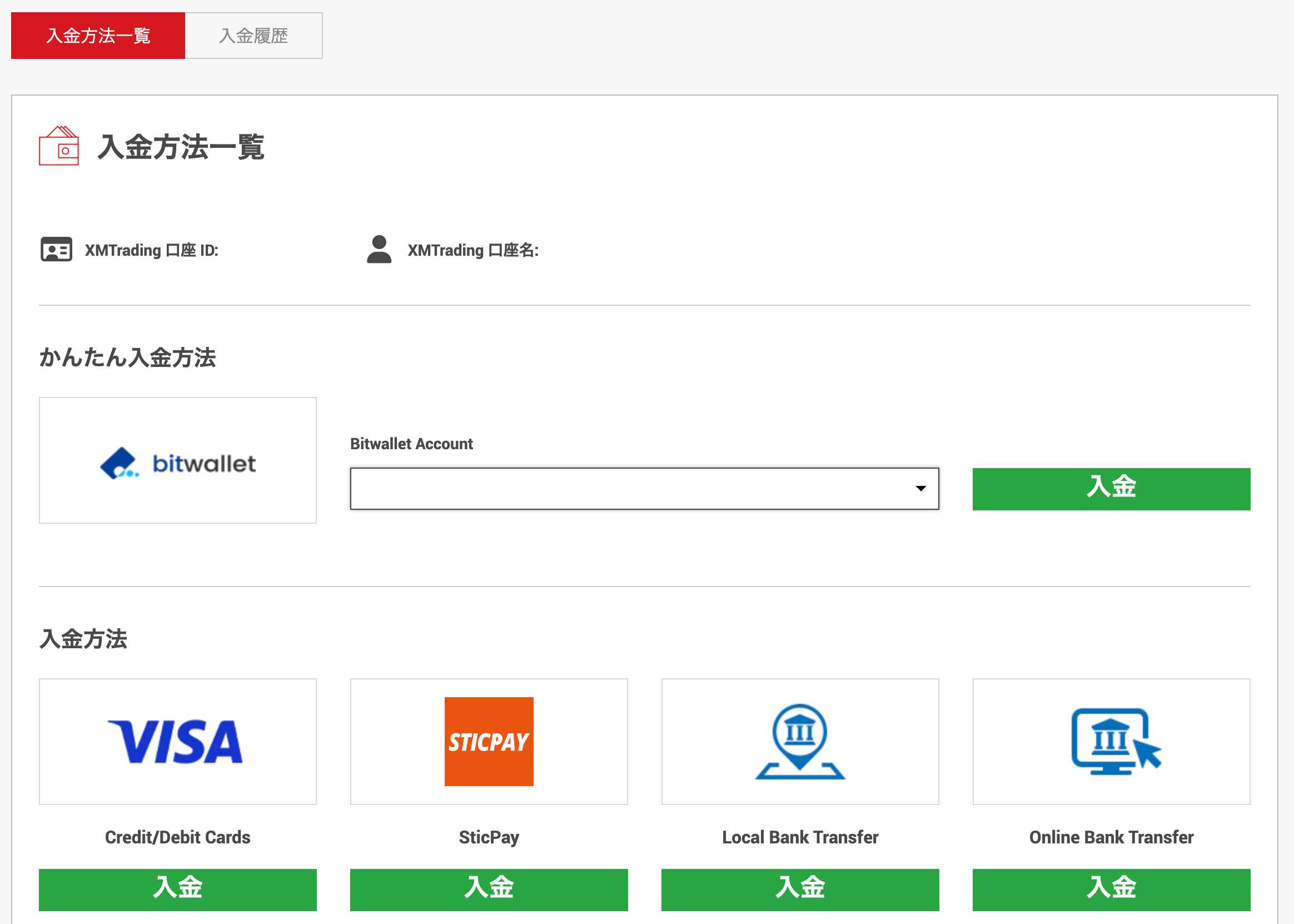Screen dimensions: 1294x924
Task: Select the Online Bank Transfer monitor icon
Action: [1111, 741]
